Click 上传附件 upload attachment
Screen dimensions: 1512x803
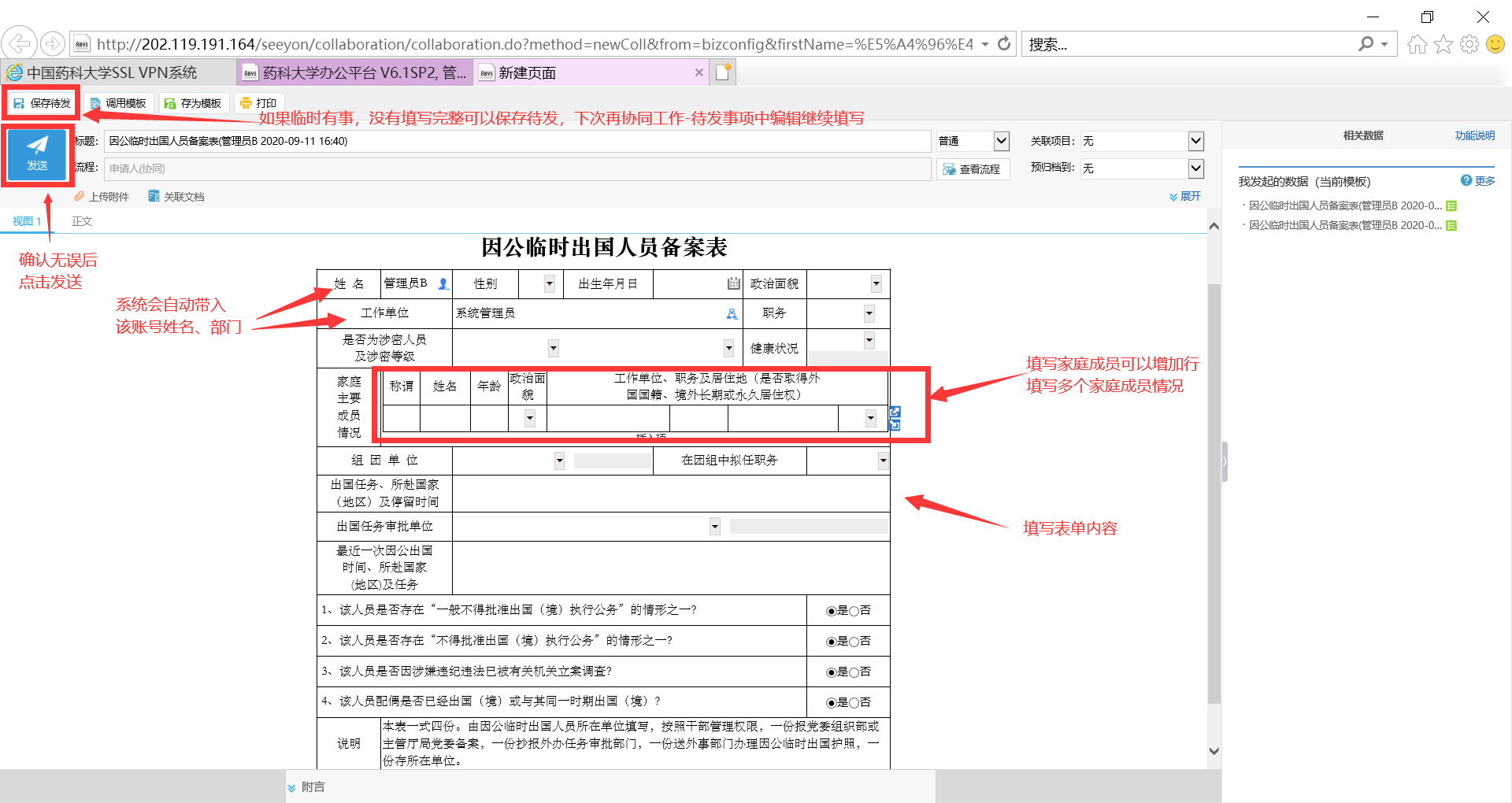pos(102,197)
